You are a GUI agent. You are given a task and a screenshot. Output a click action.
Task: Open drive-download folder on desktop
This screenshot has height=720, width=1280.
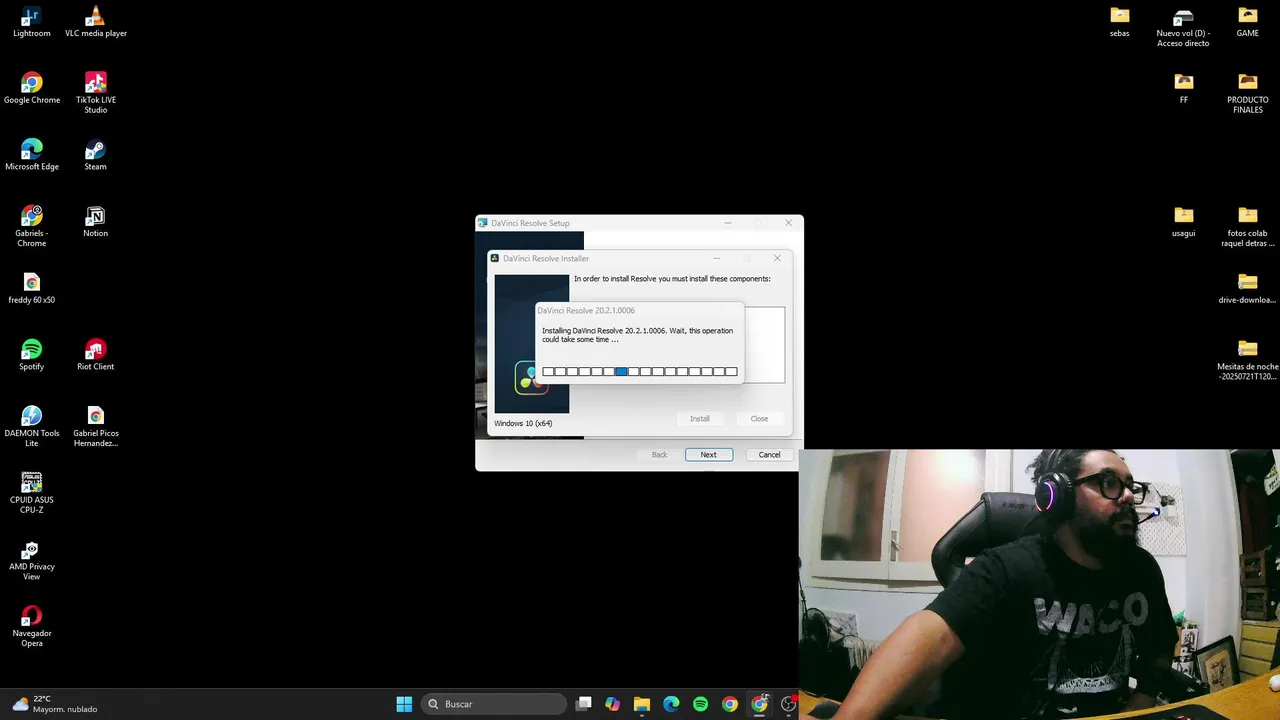click(1247, 289)
